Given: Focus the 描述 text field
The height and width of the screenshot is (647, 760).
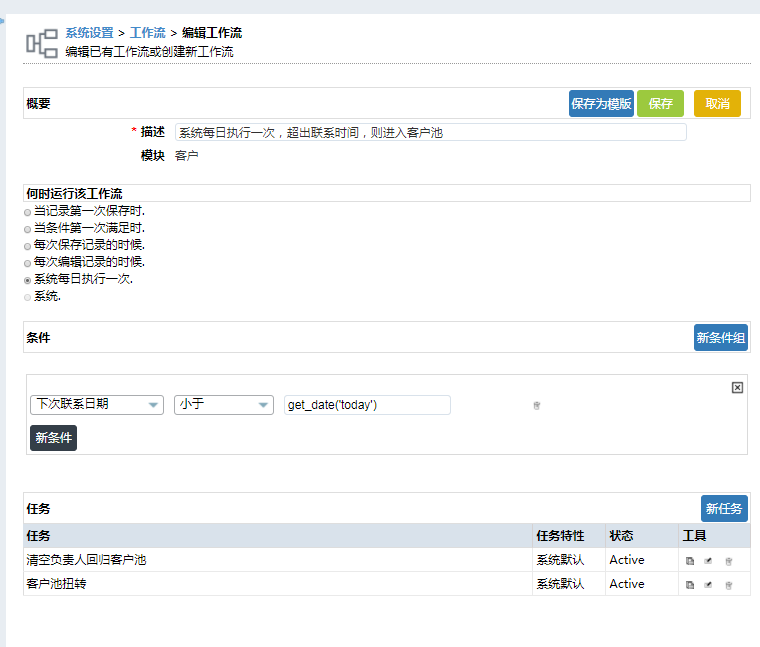Looking at the screenshot, I should click(x=430, y=132).
